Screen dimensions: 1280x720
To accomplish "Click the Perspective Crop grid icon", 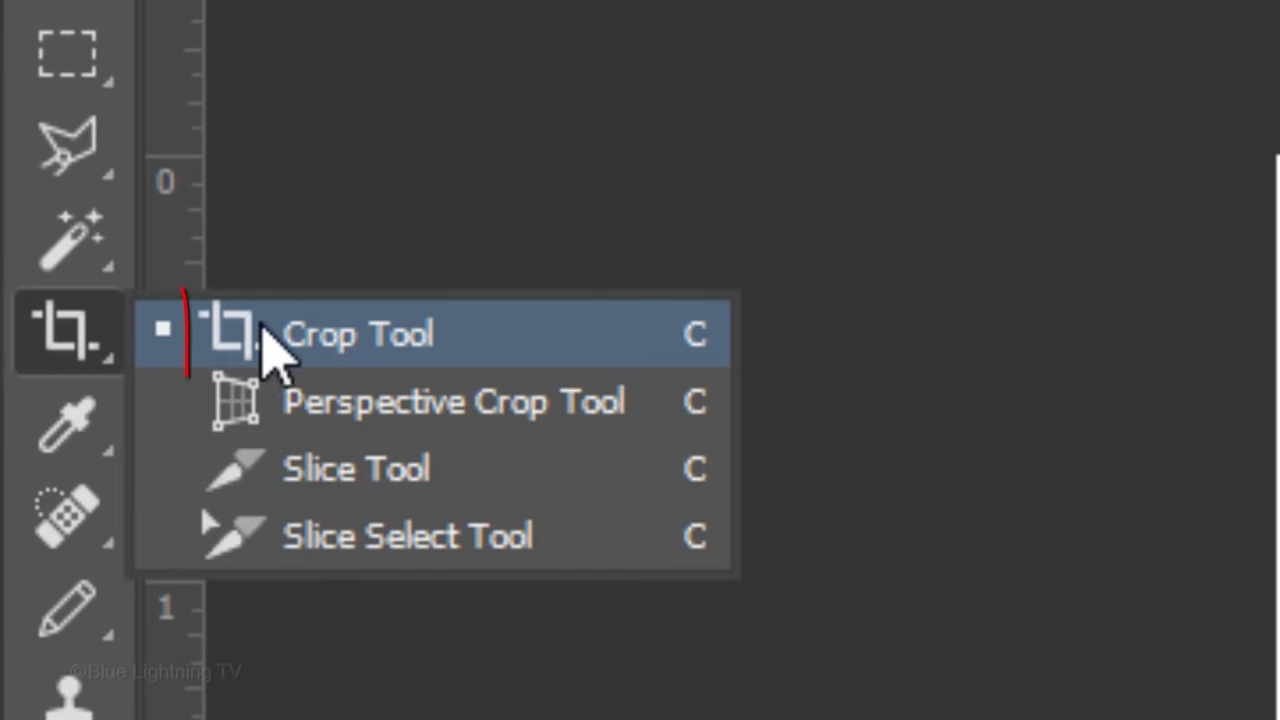I will pyautogui.click(x=236, y=402).
